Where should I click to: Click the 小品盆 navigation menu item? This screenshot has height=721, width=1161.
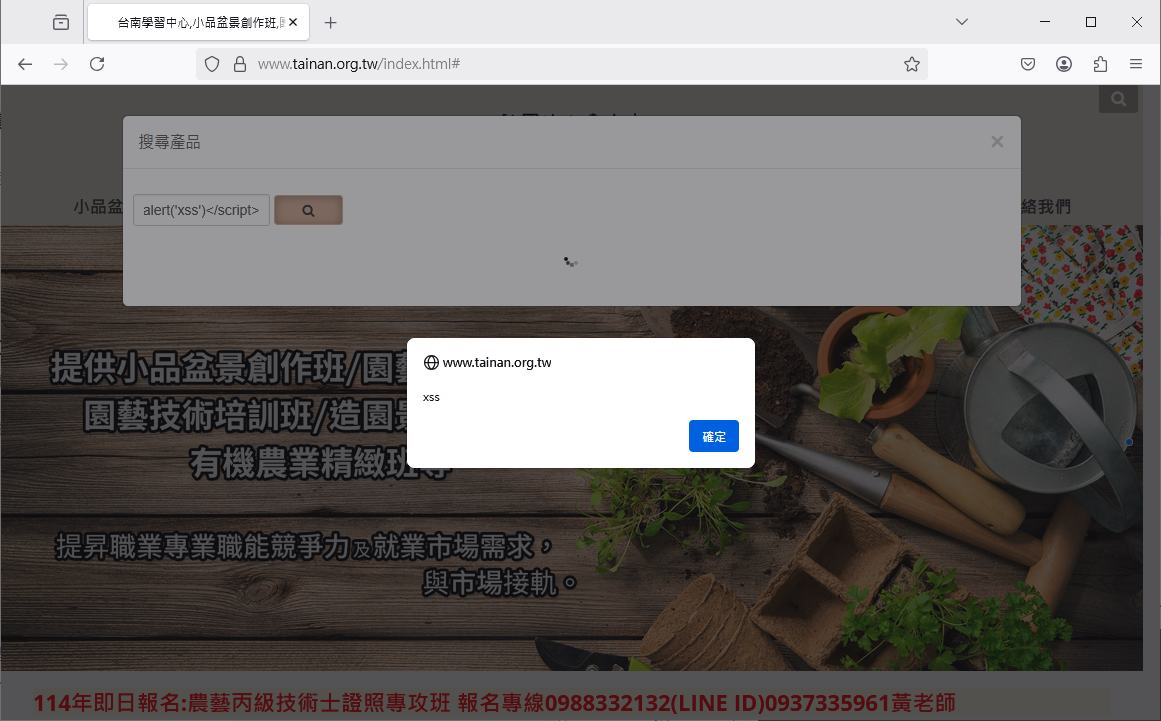click(98, 207)
